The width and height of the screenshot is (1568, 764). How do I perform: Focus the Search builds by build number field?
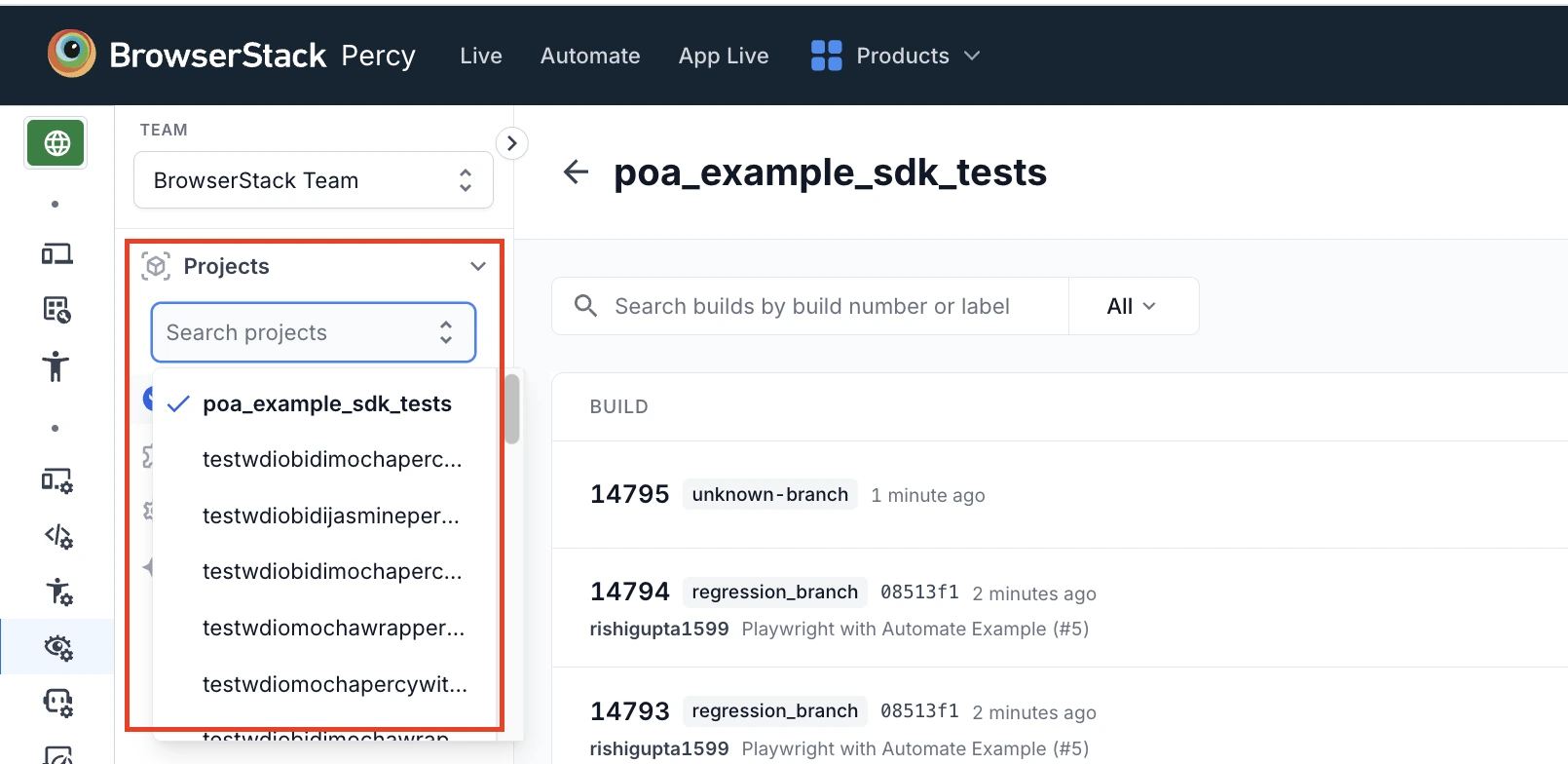click(x=810, y=306)
